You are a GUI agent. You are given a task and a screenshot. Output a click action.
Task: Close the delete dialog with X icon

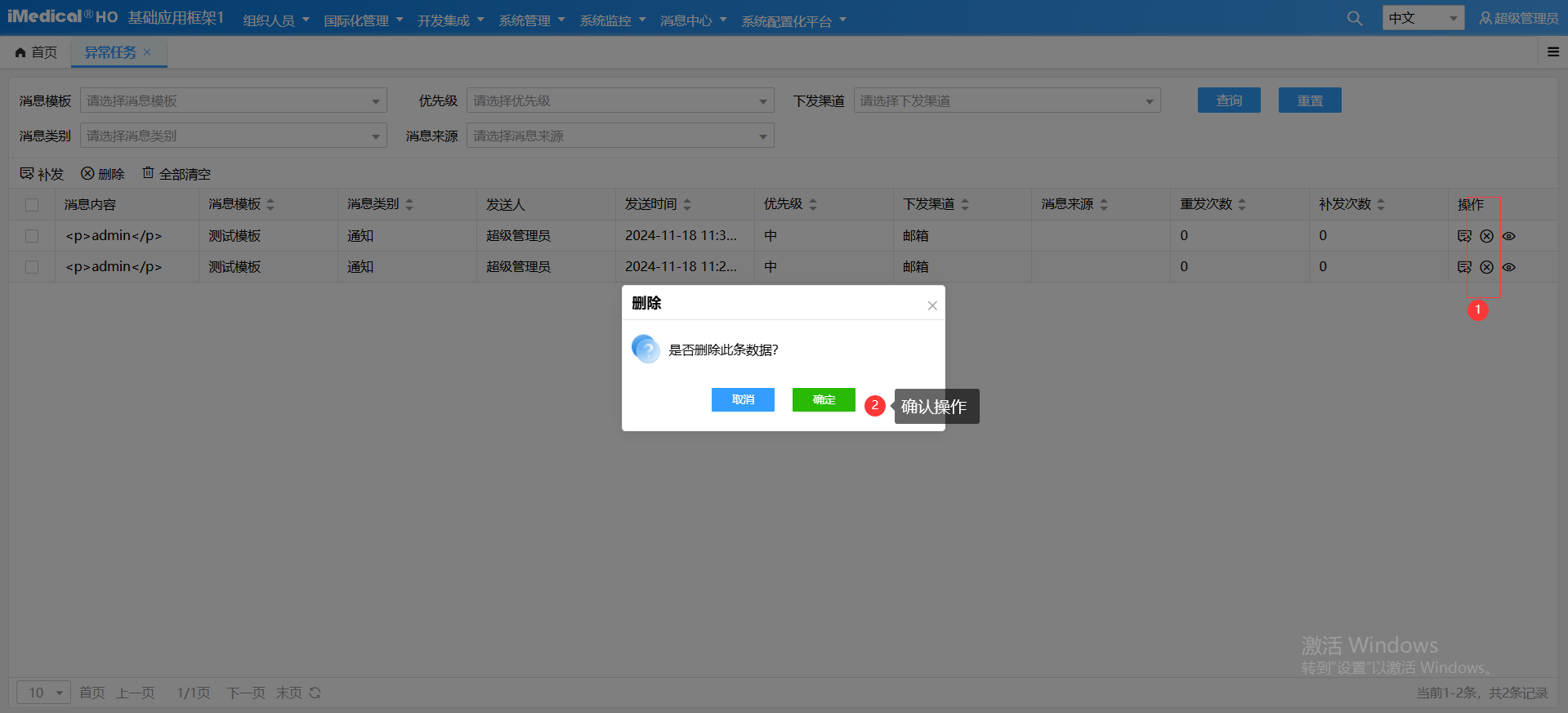coord(931,305)
